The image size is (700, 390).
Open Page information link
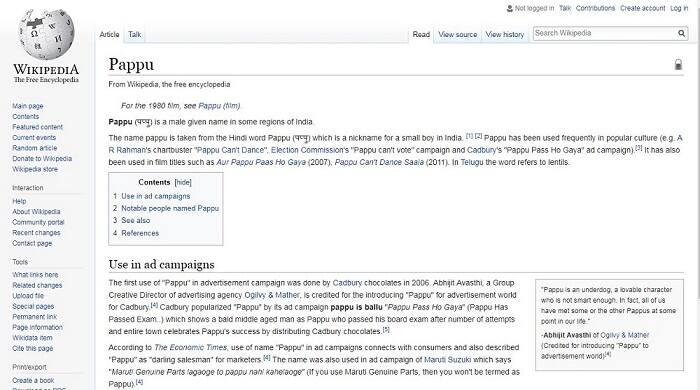click(38, 327)
